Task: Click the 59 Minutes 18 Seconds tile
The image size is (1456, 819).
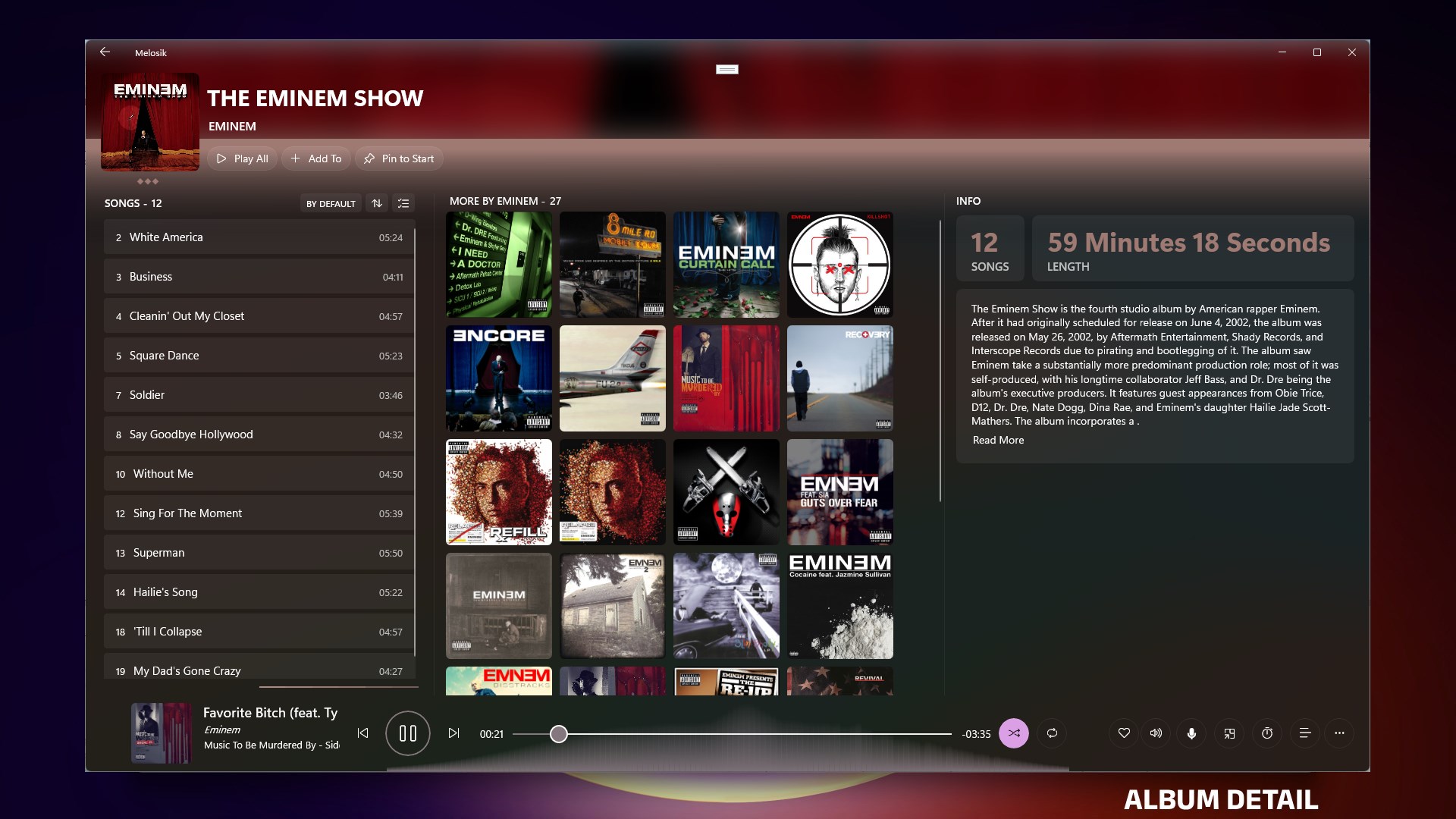Action: tap(1193, 248)
